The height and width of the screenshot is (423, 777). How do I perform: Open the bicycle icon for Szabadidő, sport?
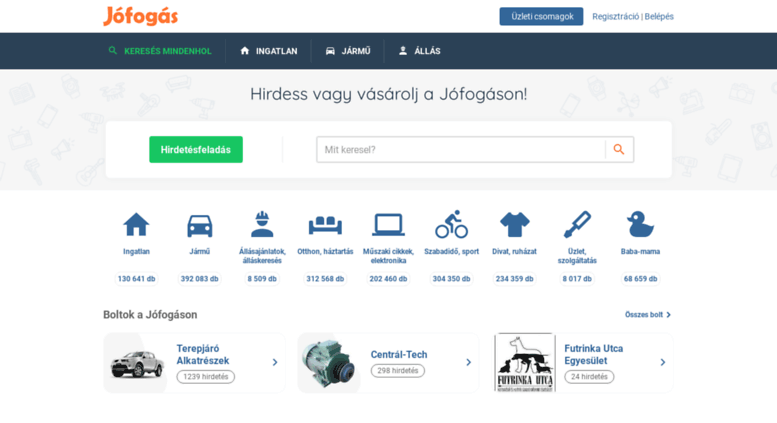451,224
